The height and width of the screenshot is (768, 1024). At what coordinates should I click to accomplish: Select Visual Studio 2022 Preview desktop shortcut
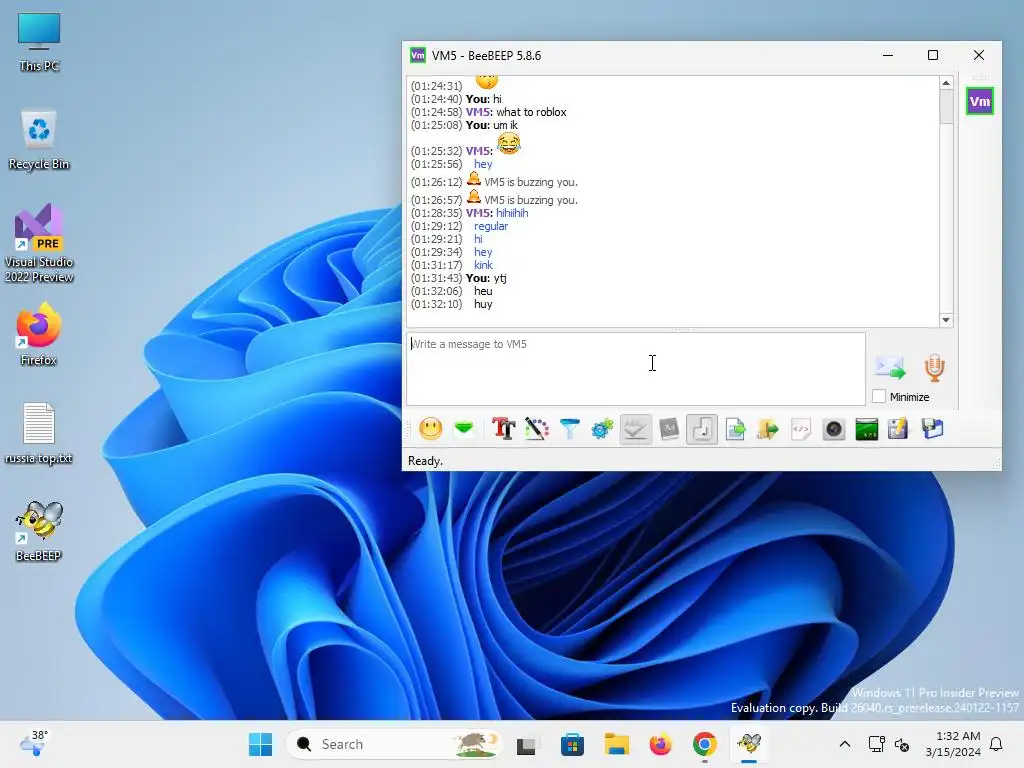(x=39, y=243)
